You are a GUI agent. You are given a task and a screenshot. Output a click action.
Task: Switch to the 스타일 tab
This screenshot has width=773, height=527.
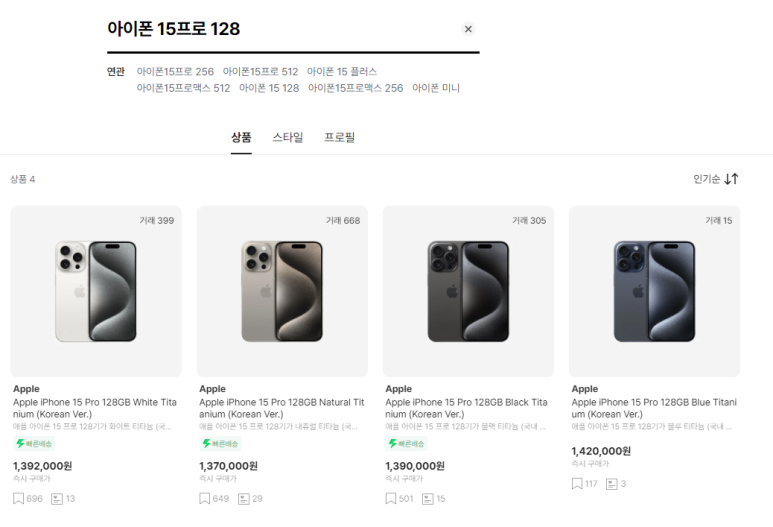(x=288, y=137)
